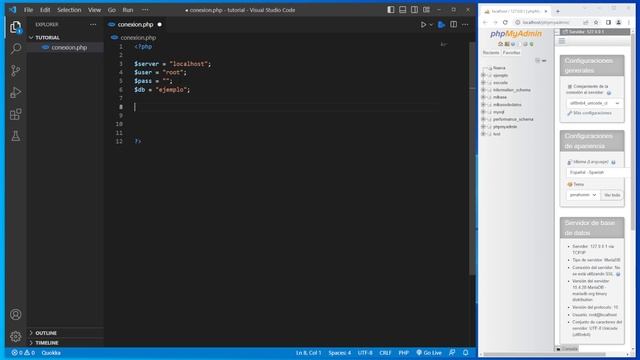This screenshot has width=640, height=360.
Task: Open the run options dropdown arrow
Action: click(431, 25)
